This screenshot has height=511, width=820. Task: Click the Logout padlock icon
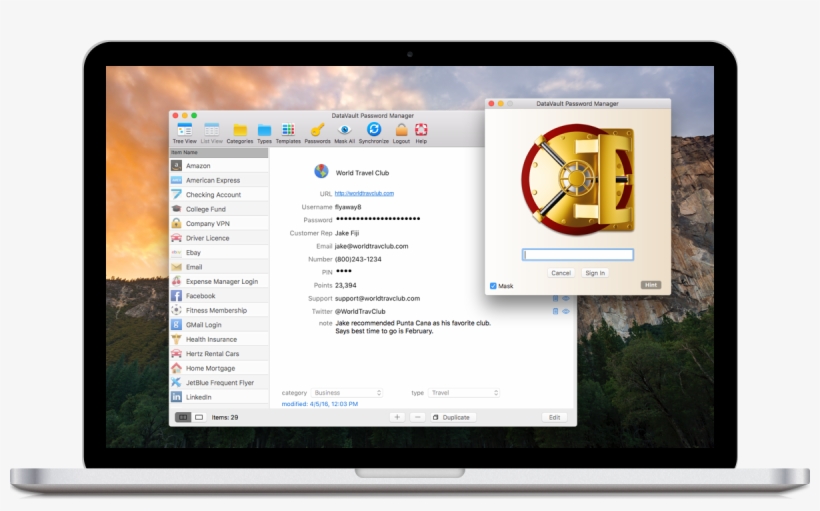401,129
